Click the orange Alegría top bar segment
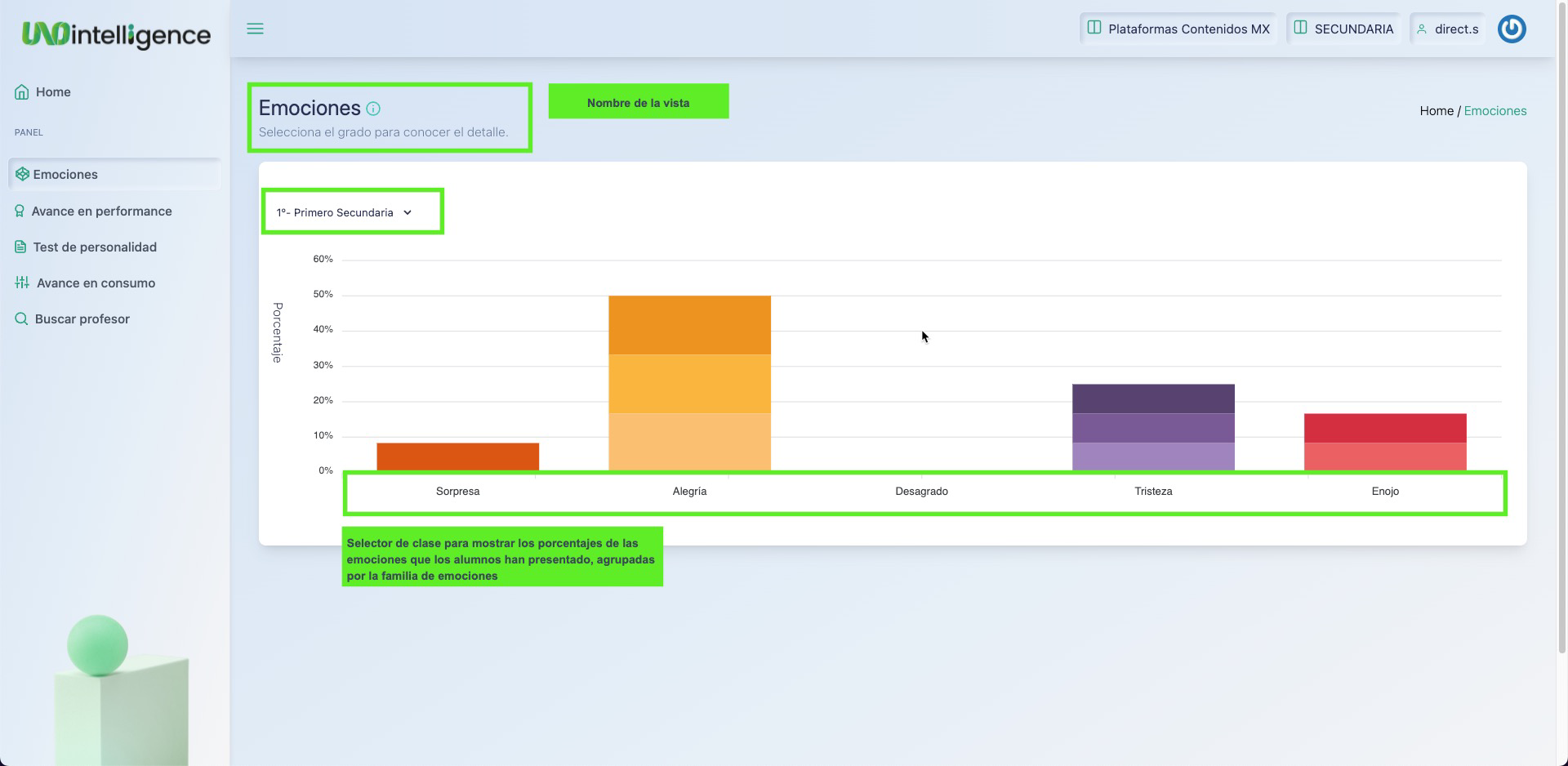 689,324
